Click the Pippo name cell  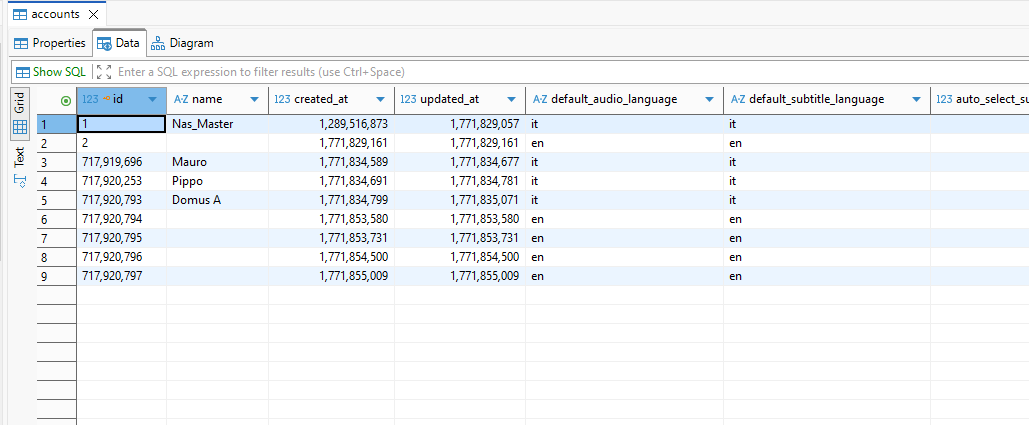click(x=217, y=181)
